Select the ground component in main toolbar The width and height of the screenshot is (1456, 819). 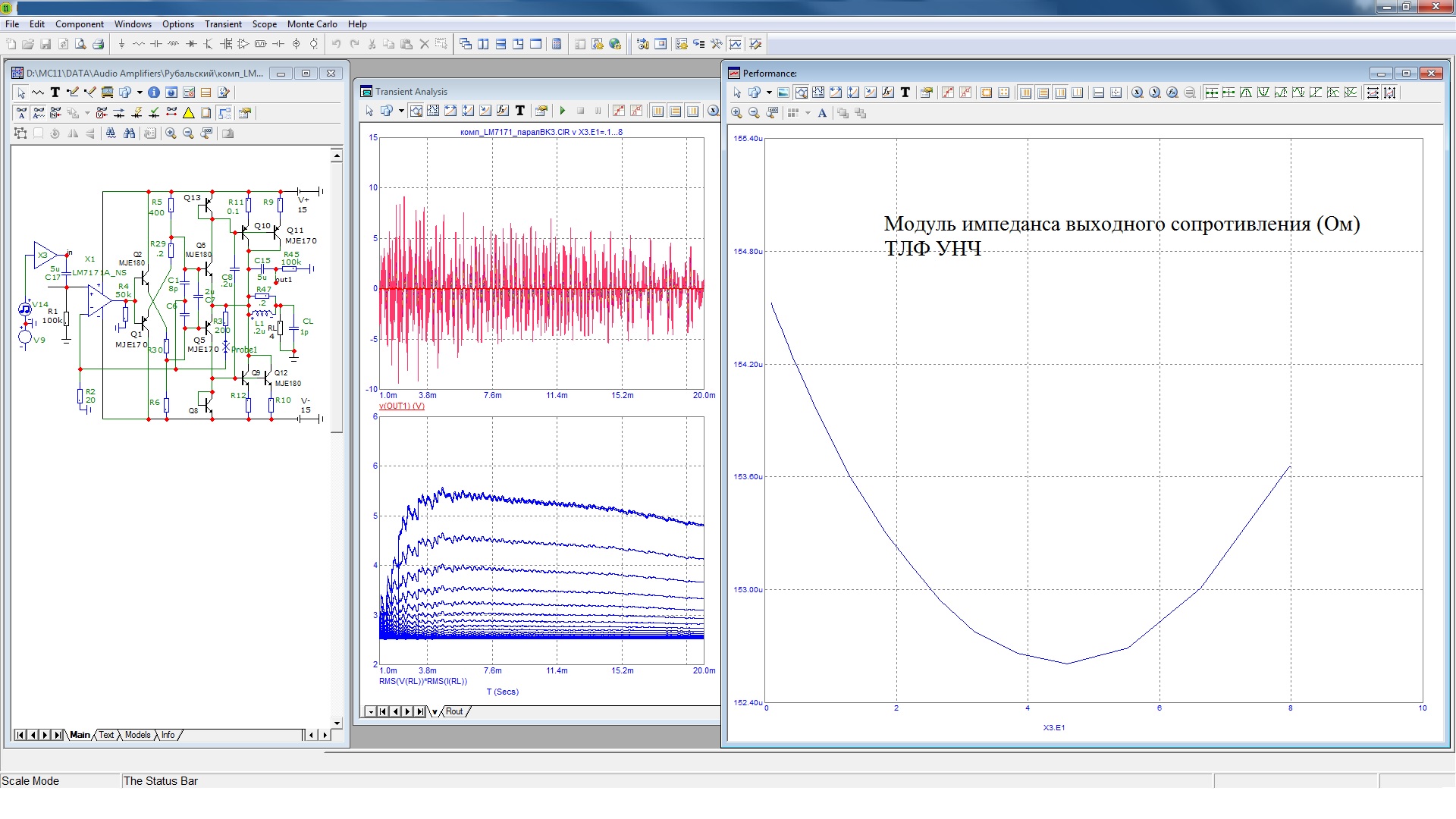coord(121,44)
